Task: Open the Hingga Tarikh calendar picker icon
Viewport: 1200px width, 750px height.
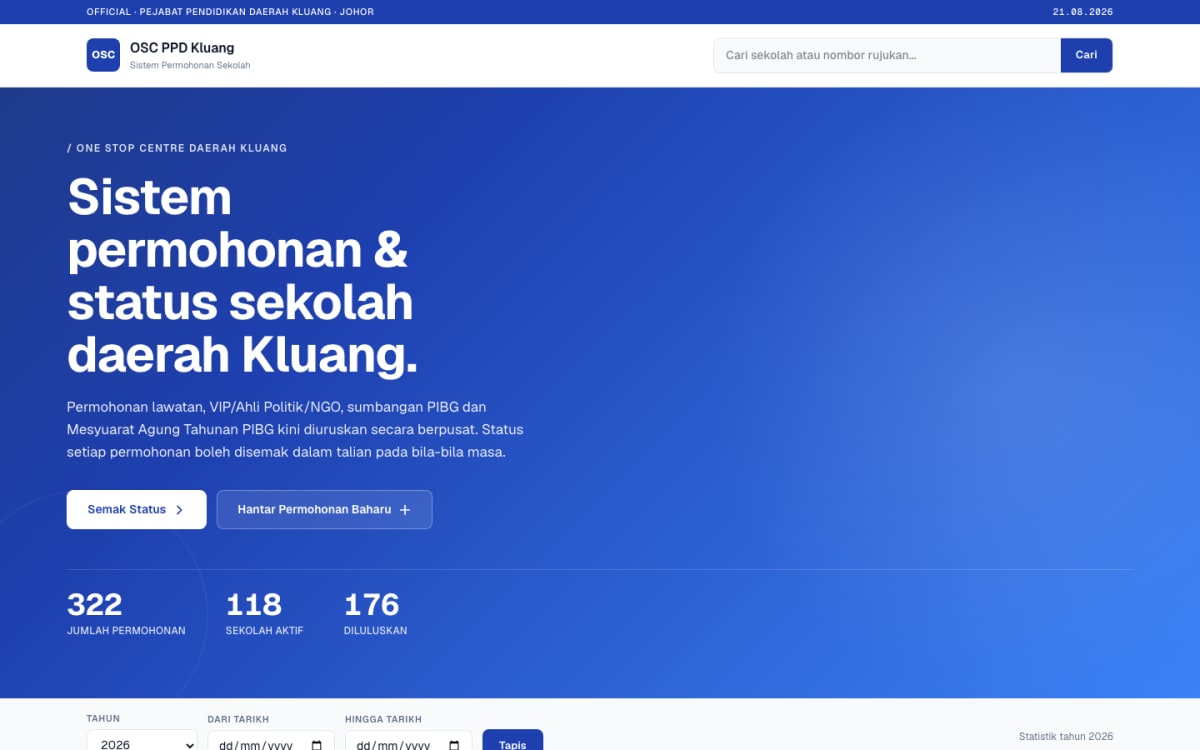Action: [455, 744]
